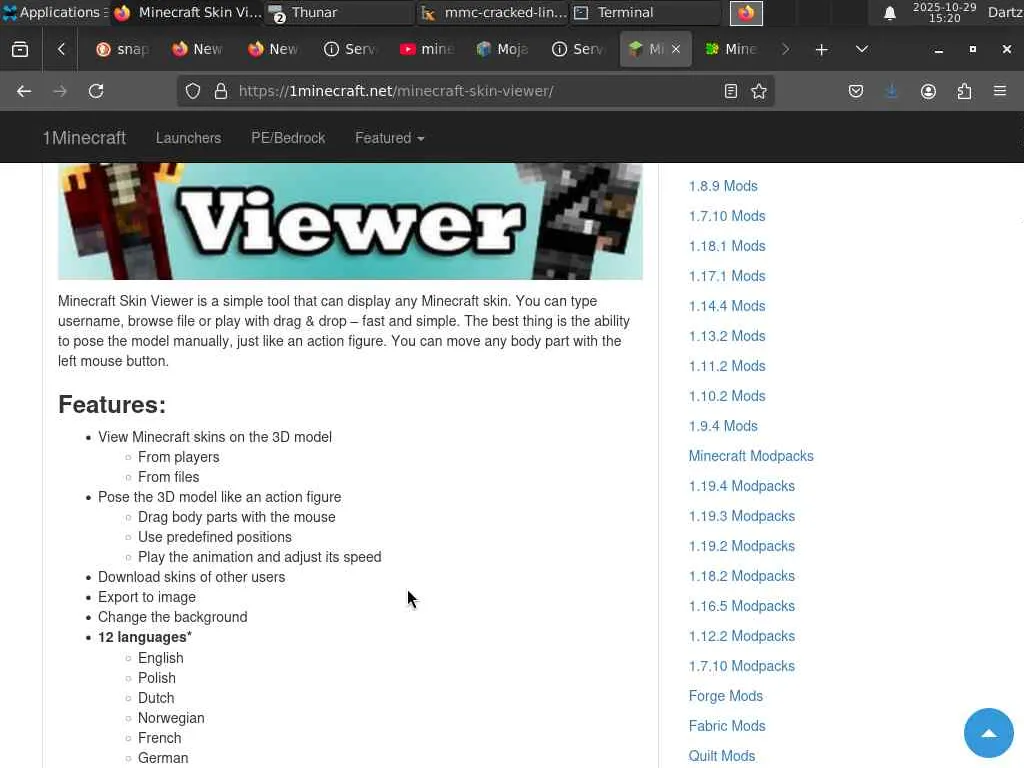Click the 'Export to image' text
This screenshot has height=768, width=1024.
[147, 598]
